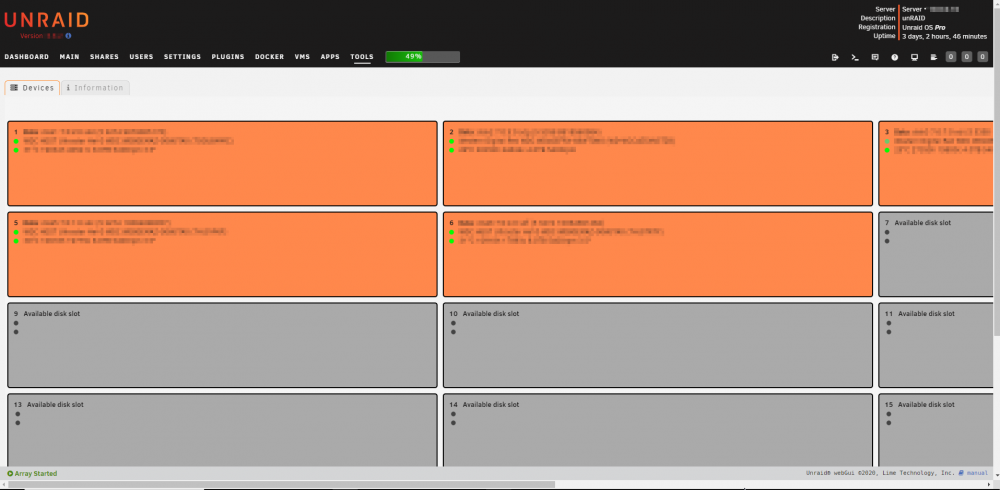1000x490 pixels.
Task: Select available disk slot 10
Action: click(658, 345)
